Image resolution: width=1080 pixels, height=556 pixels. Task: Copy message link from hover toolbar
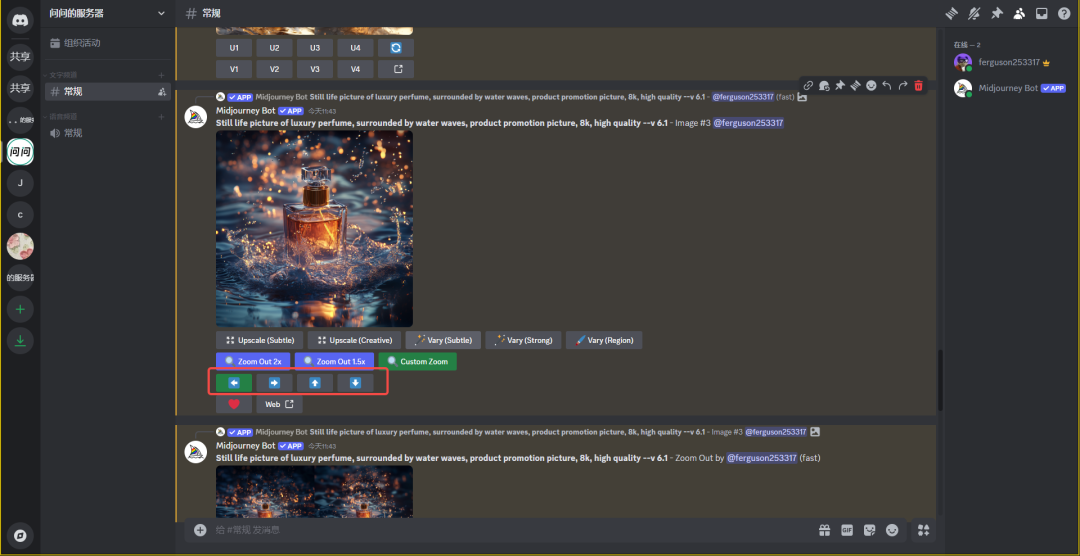click(x=809, y=85)
